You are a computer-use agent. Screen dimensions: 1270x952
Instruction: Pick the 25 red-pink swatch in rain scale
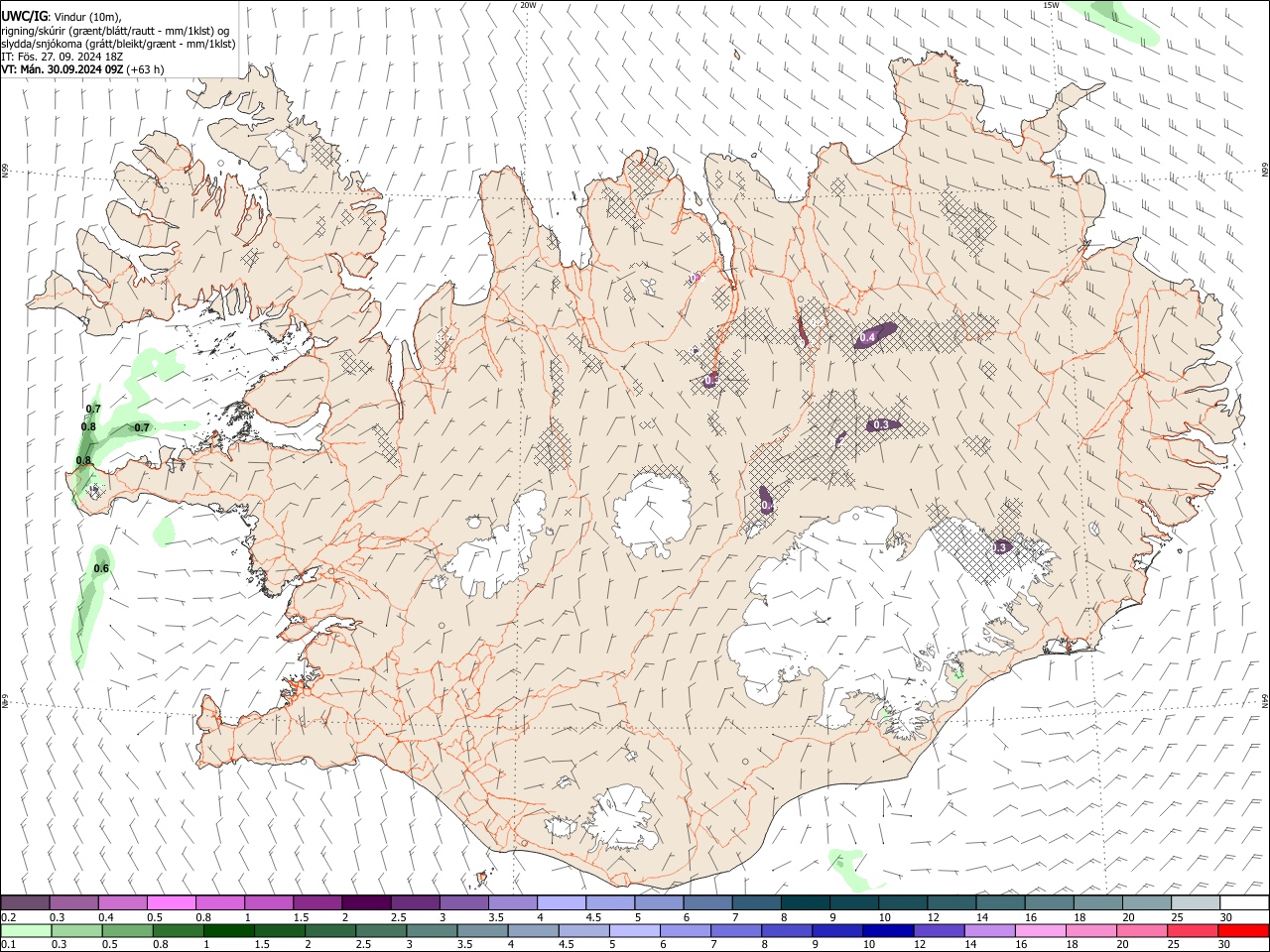pyautogui.click(x=1193, y=931)
